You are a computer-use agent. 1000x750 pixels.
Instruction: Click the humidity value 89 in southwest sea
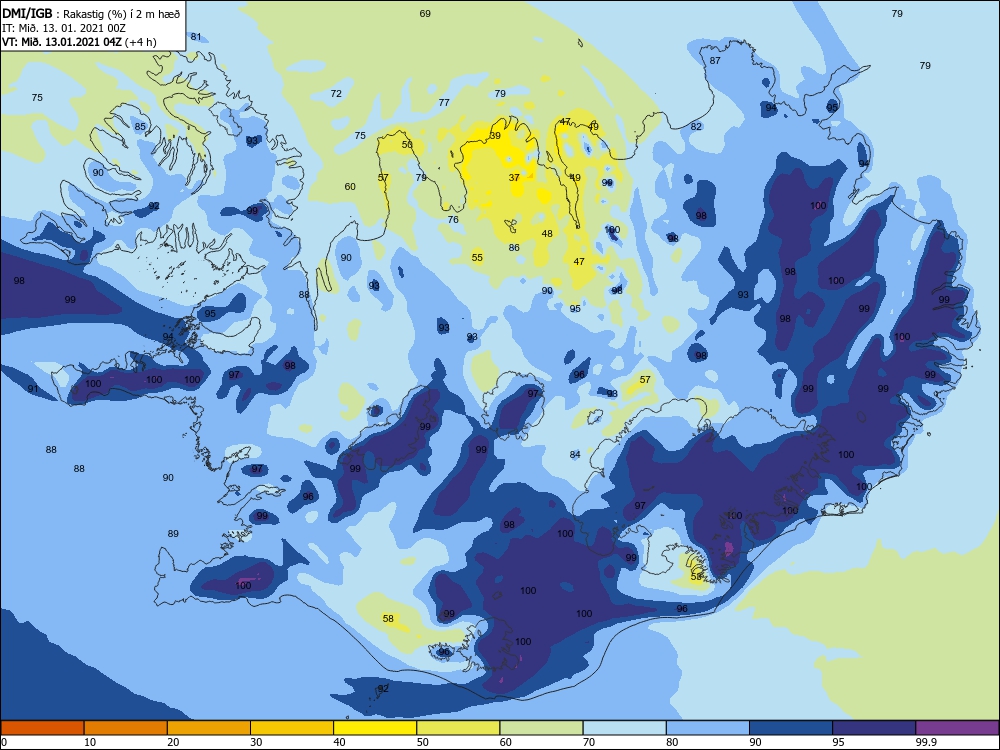point(173,533)
